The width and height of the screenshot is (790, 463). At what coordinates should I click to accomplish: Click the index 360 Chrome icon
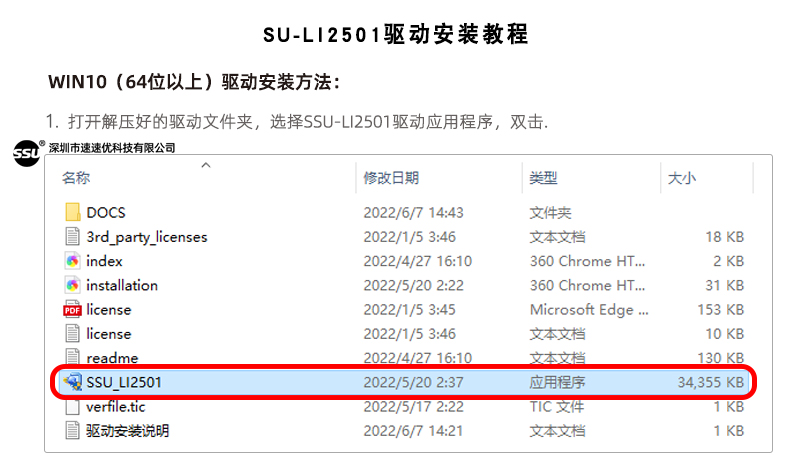(73, 260)
